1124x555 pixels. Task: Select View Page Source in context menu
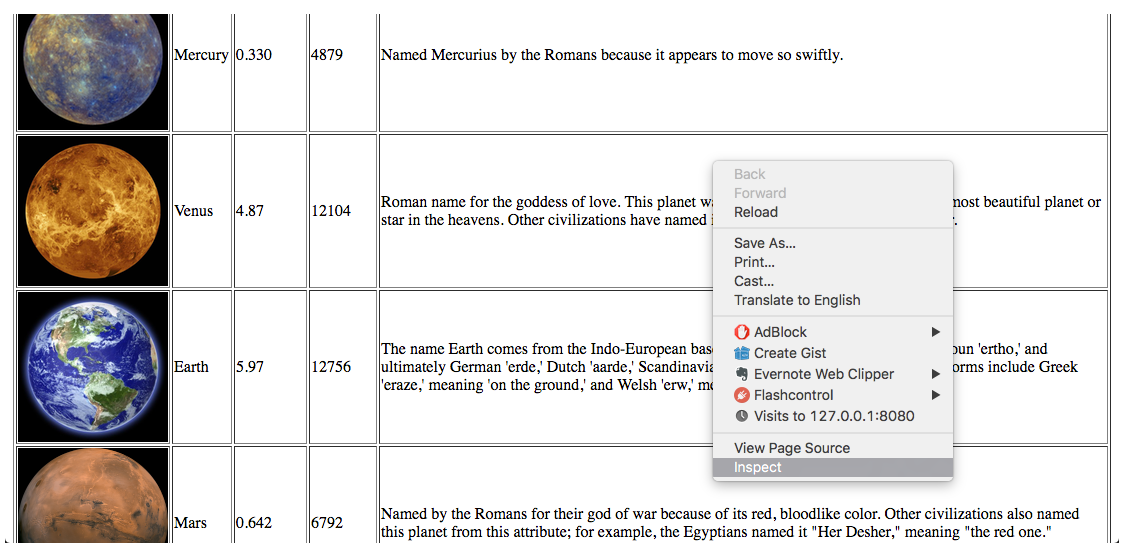point(833,448)
